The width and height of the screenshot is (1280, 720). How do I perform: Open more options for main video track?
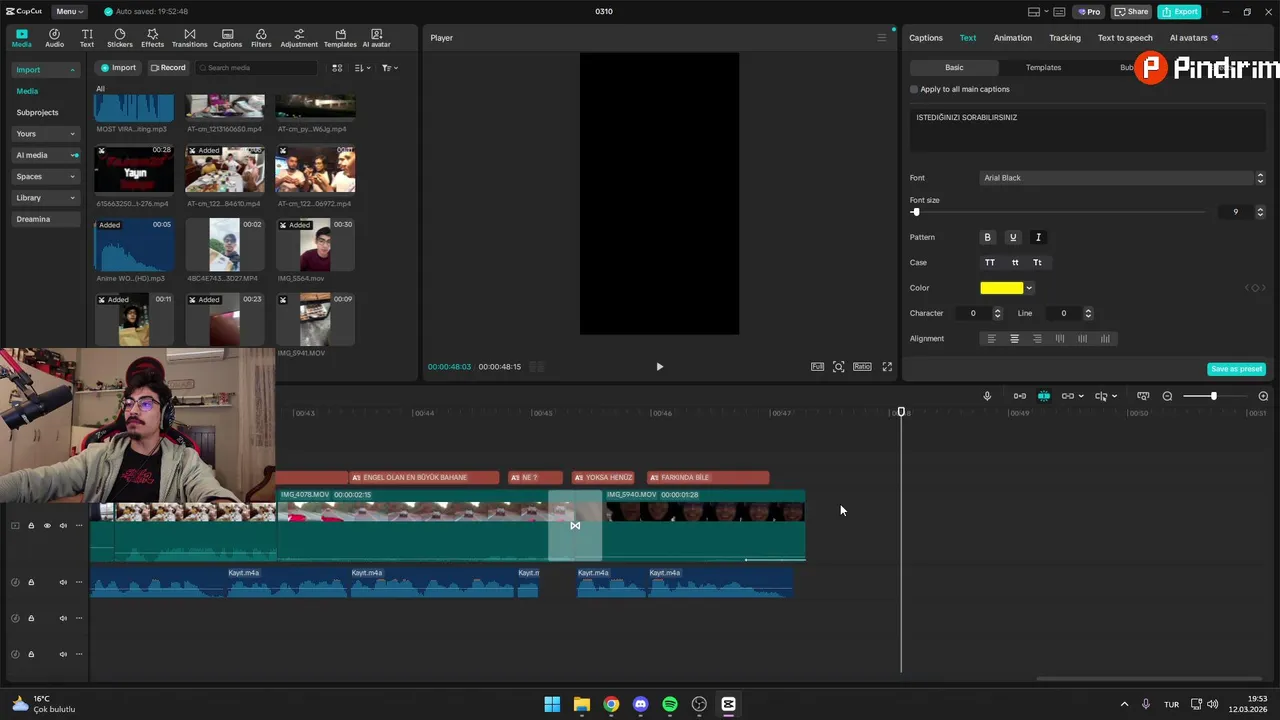[79, 526]
